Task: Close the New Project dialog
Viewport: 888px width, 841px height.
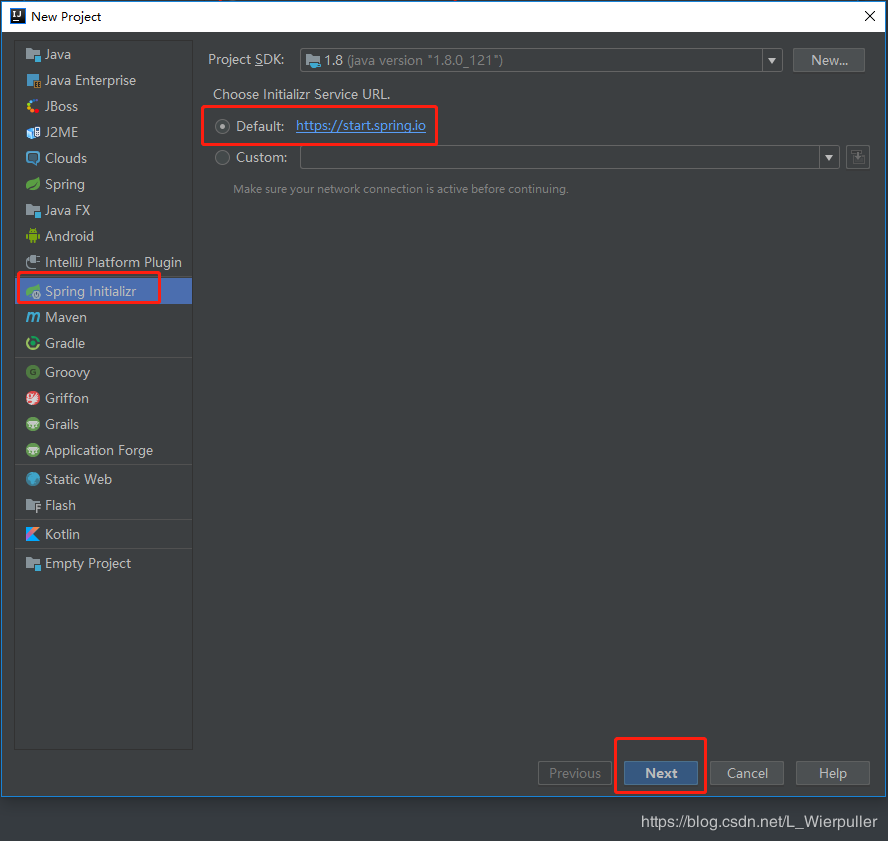Action: coord(870,16)
